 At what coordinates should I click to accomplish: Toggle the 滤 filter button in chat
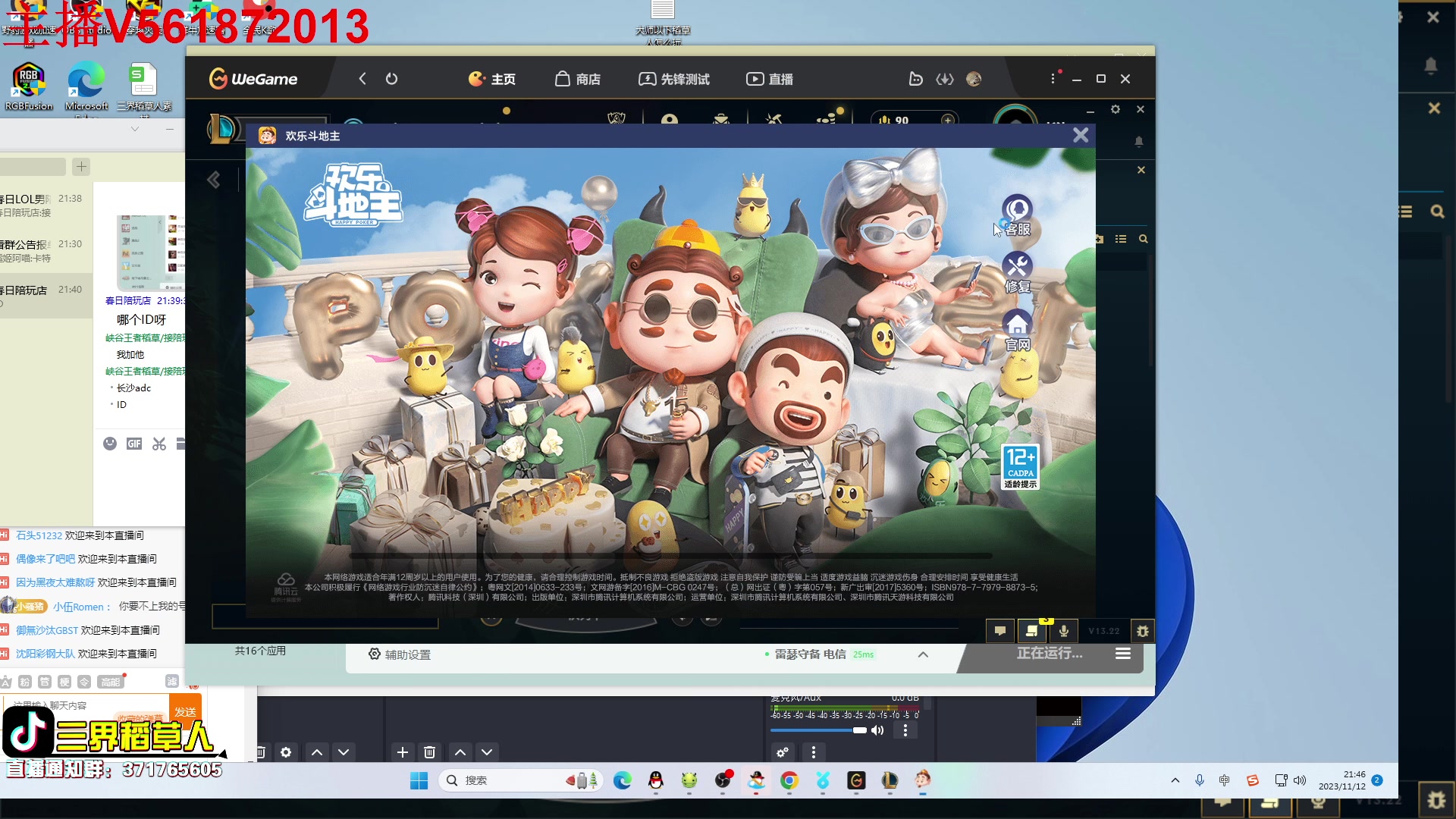[172, 681]
